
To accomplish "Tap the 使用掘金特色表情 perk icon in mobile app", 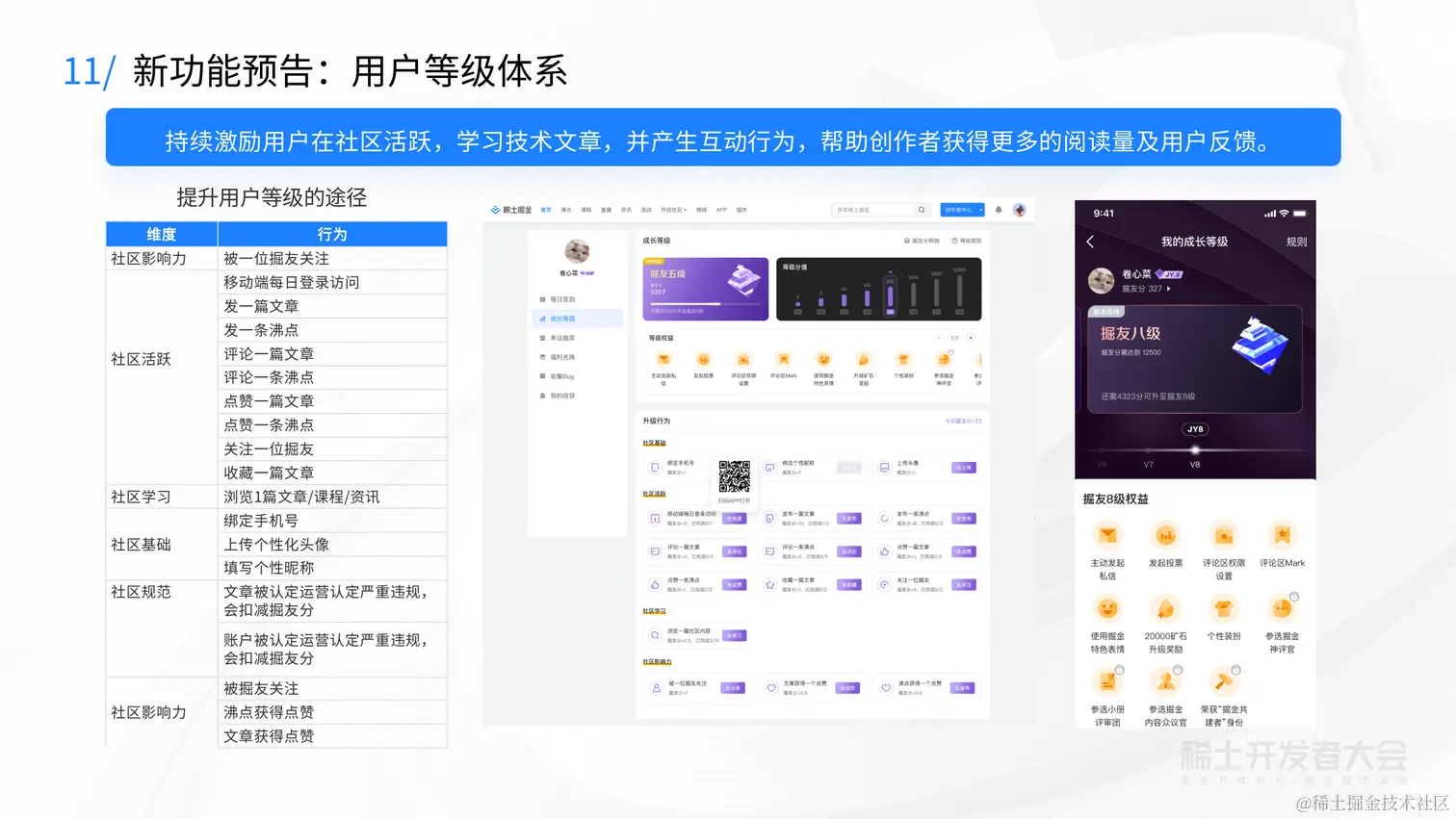I will [1107, 608].
